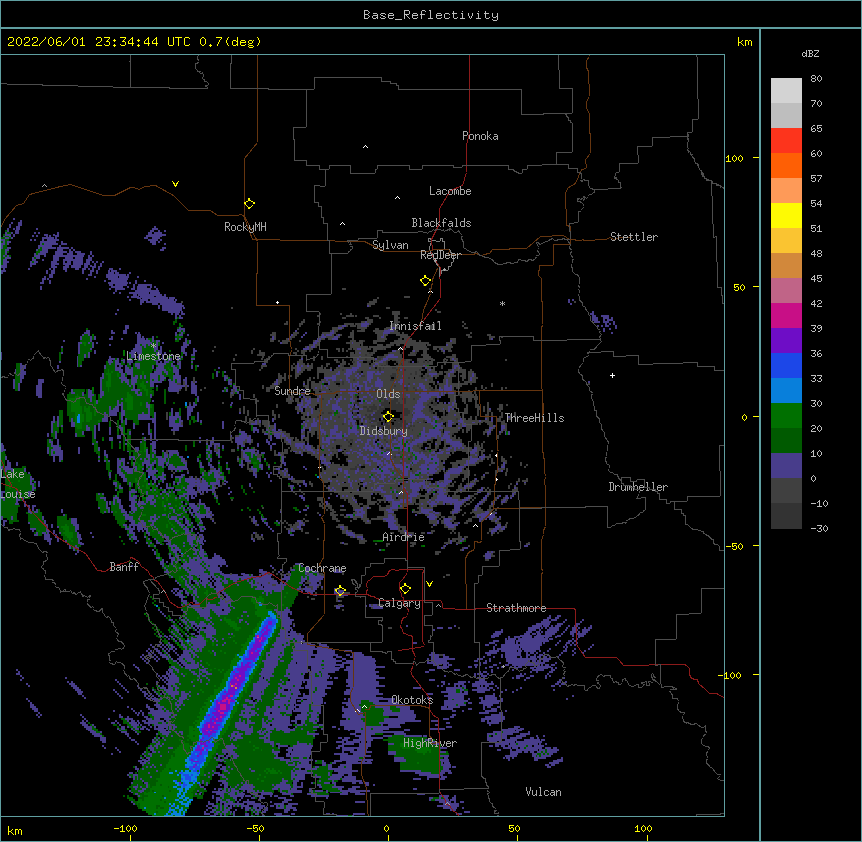This screenshot has width=862, height=842.
Task: Click the -30 value on dBZ legend
Action: click(x=819, y=528)
